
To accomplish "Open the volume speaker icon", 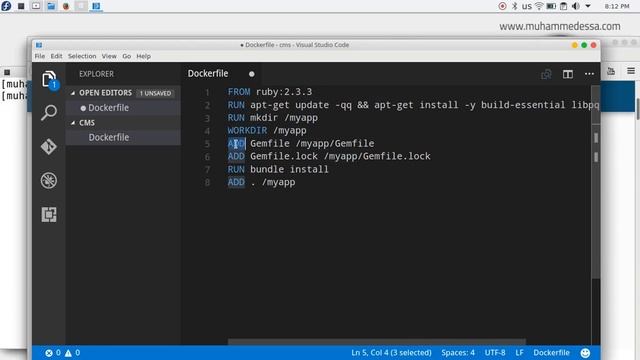I will click(576, 6).
